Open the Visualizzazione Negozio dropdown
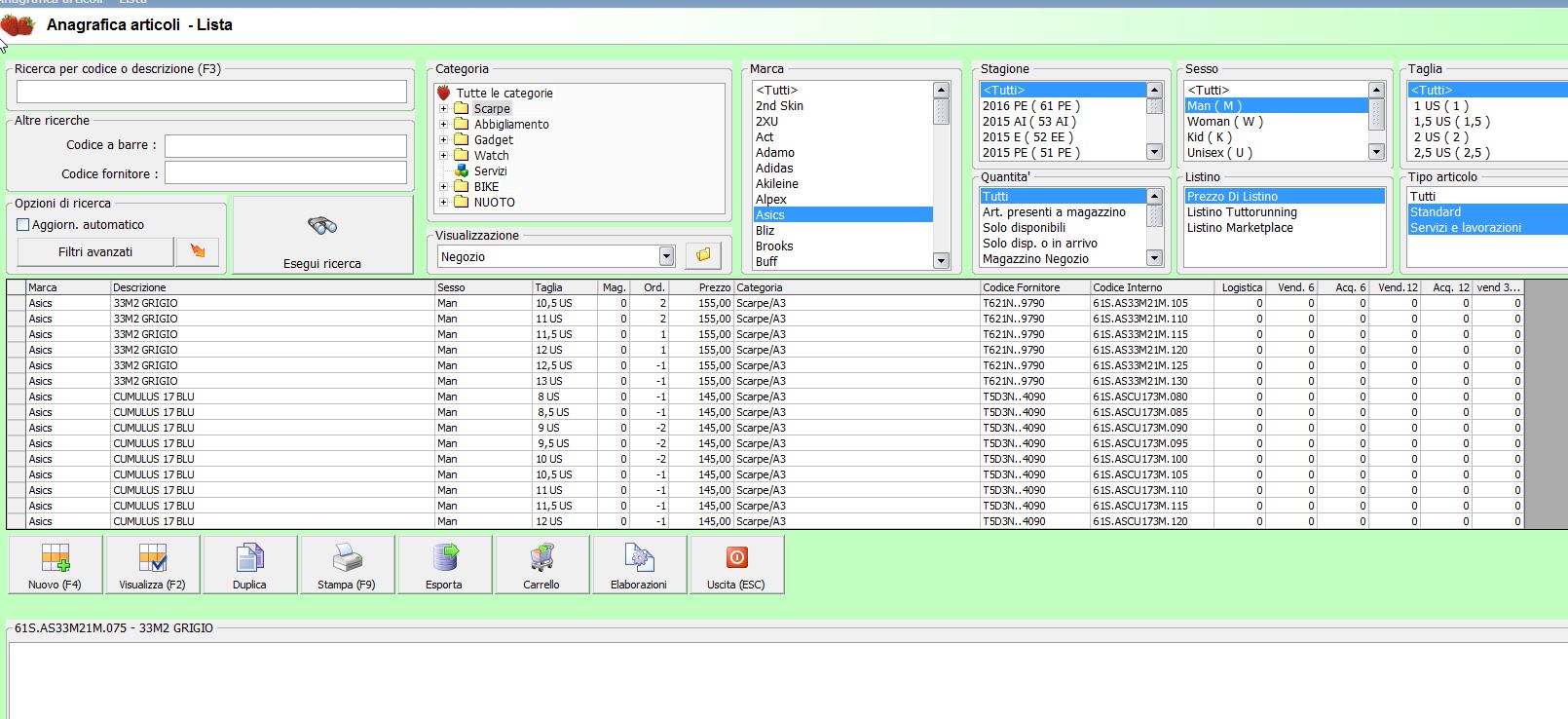Screen dimensions: 1568x719 pos(666,257)
